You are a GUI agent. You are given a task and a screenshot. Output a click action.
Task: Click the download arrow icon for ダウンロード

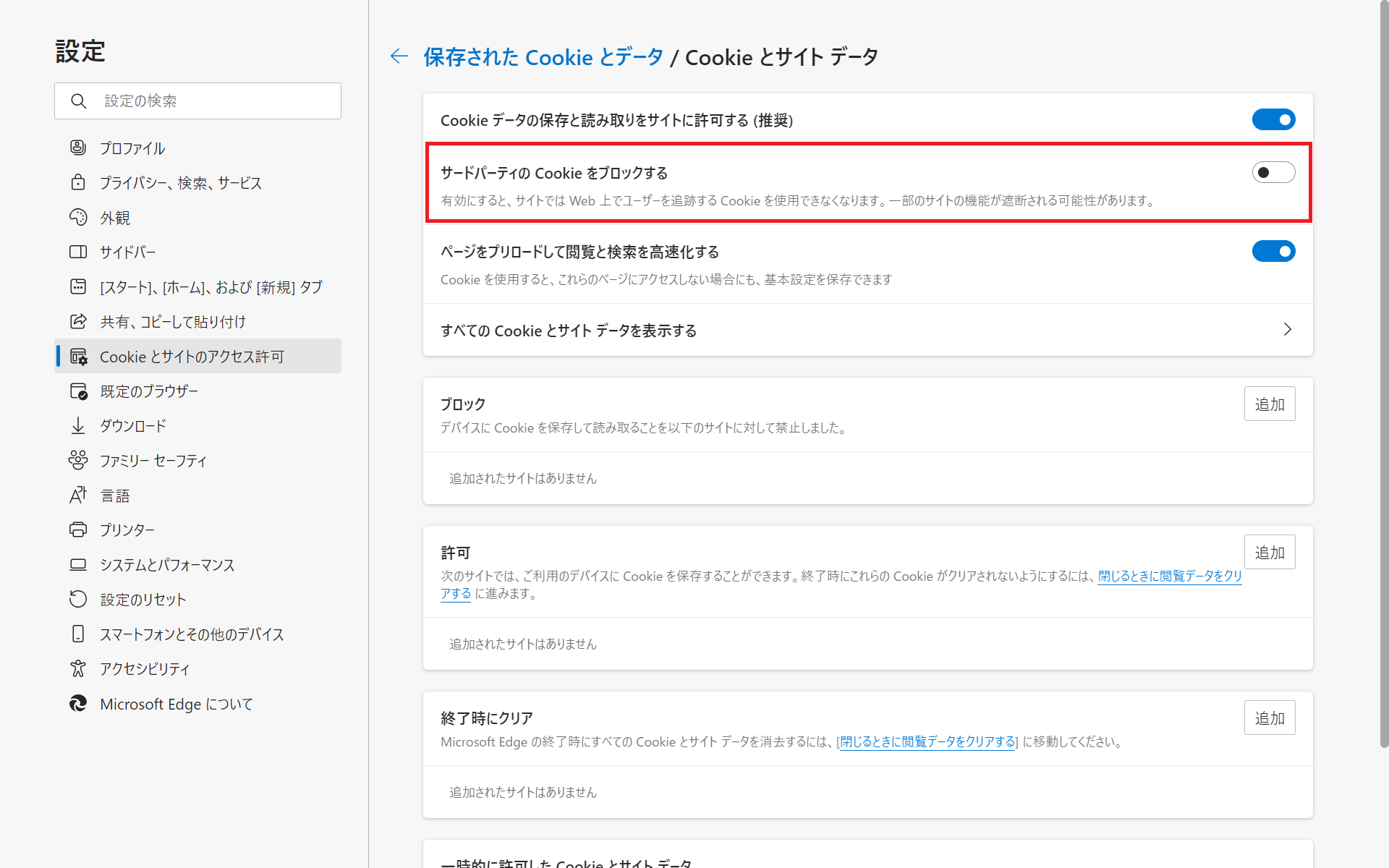tap(78, 425)
